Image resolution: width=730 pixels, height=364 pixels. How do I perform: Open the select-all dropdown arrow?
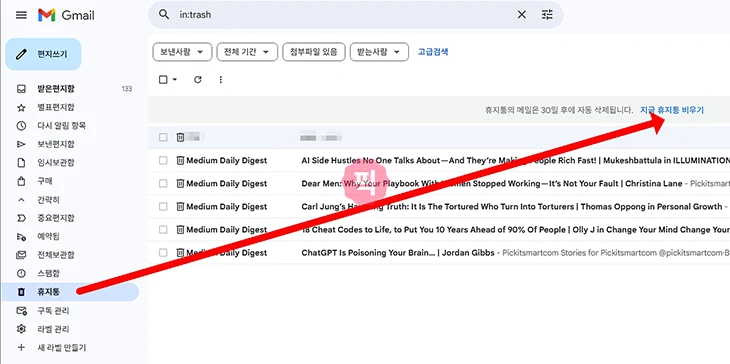click(175, 80)
